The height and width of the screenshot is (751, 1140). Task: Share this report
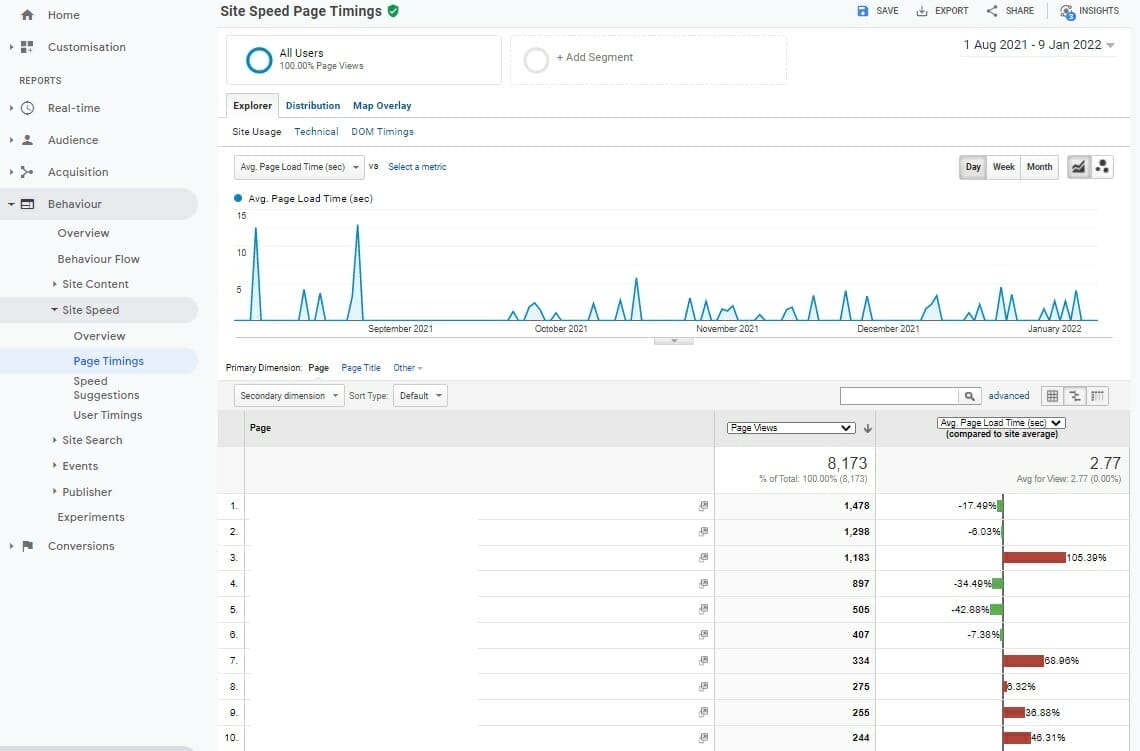[1010, 11]
